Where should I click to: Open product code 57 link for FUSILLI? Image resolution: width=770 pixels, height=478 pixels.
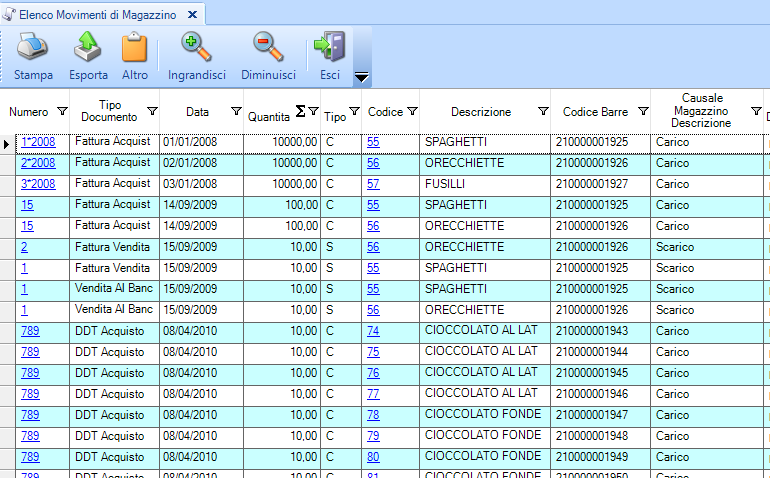[x=373, y=184]
